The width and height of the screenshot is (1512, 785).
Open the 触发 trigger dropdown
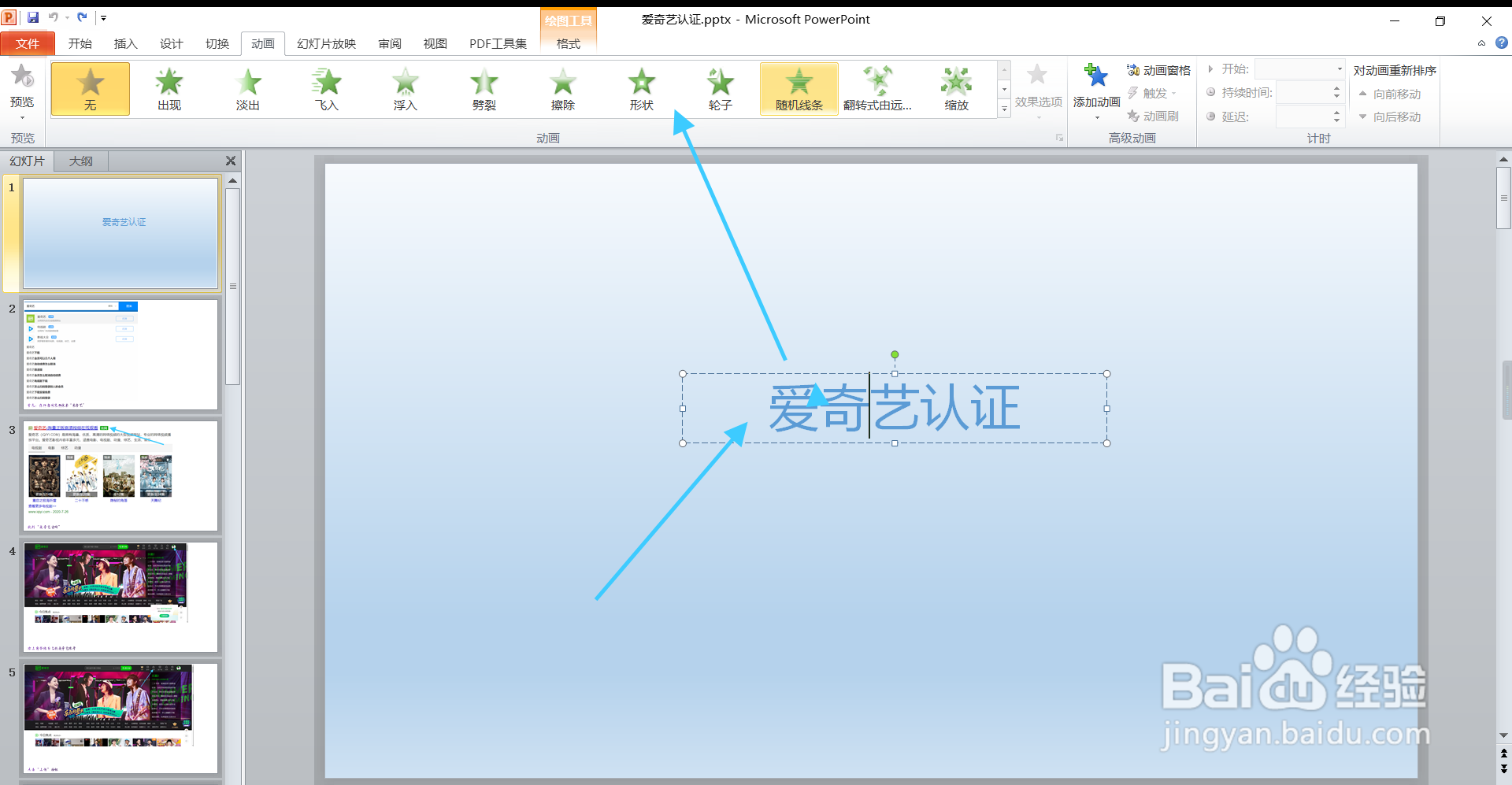(x=1152, y=93)
